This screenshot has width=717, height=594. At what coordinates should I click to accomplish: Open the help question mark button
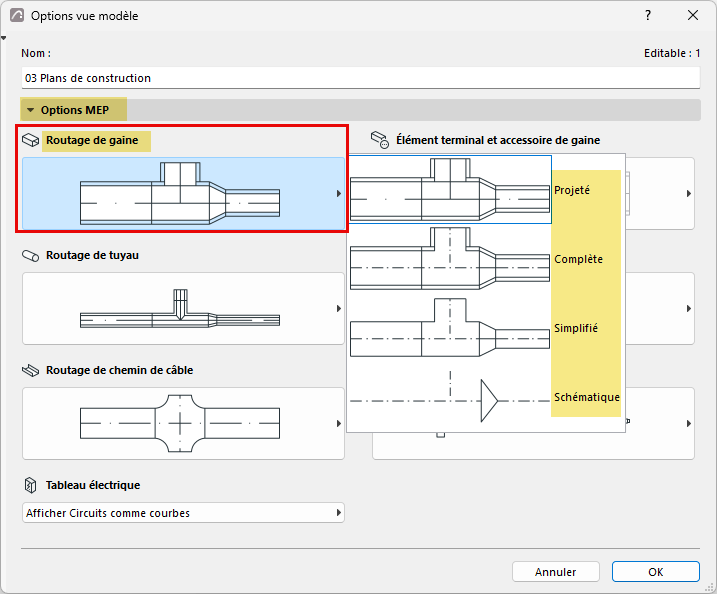coord(648,16)
